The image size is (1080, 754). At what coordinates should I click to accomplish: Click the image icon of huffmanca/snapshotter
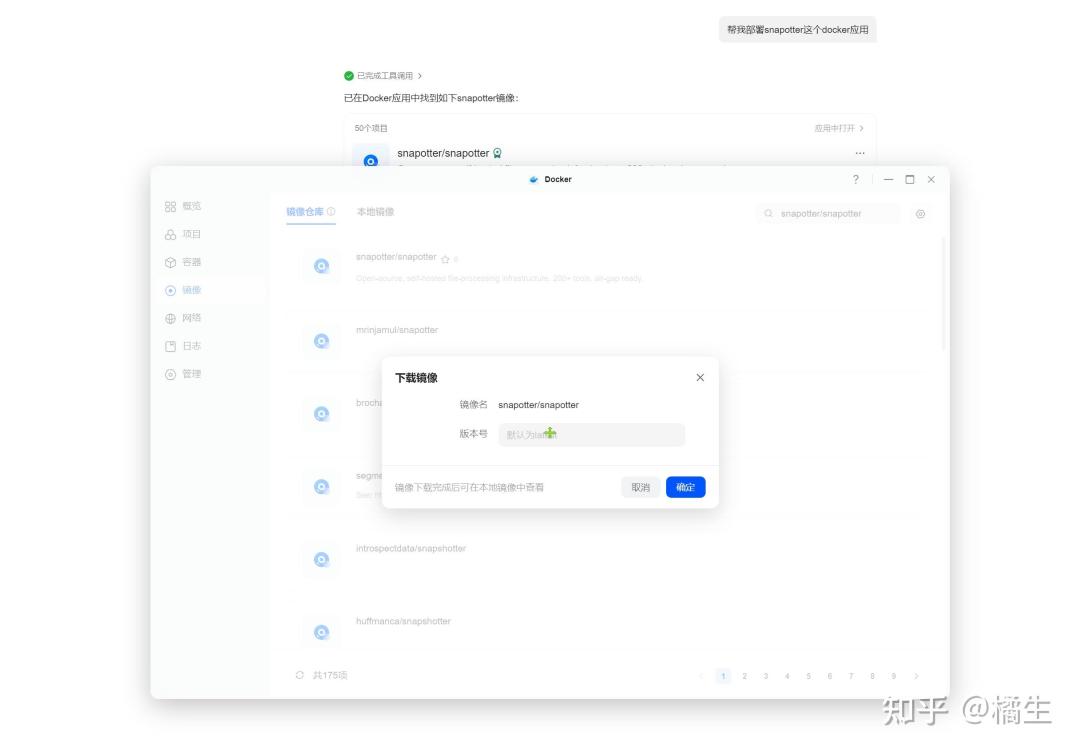click(x=321, y=632)
